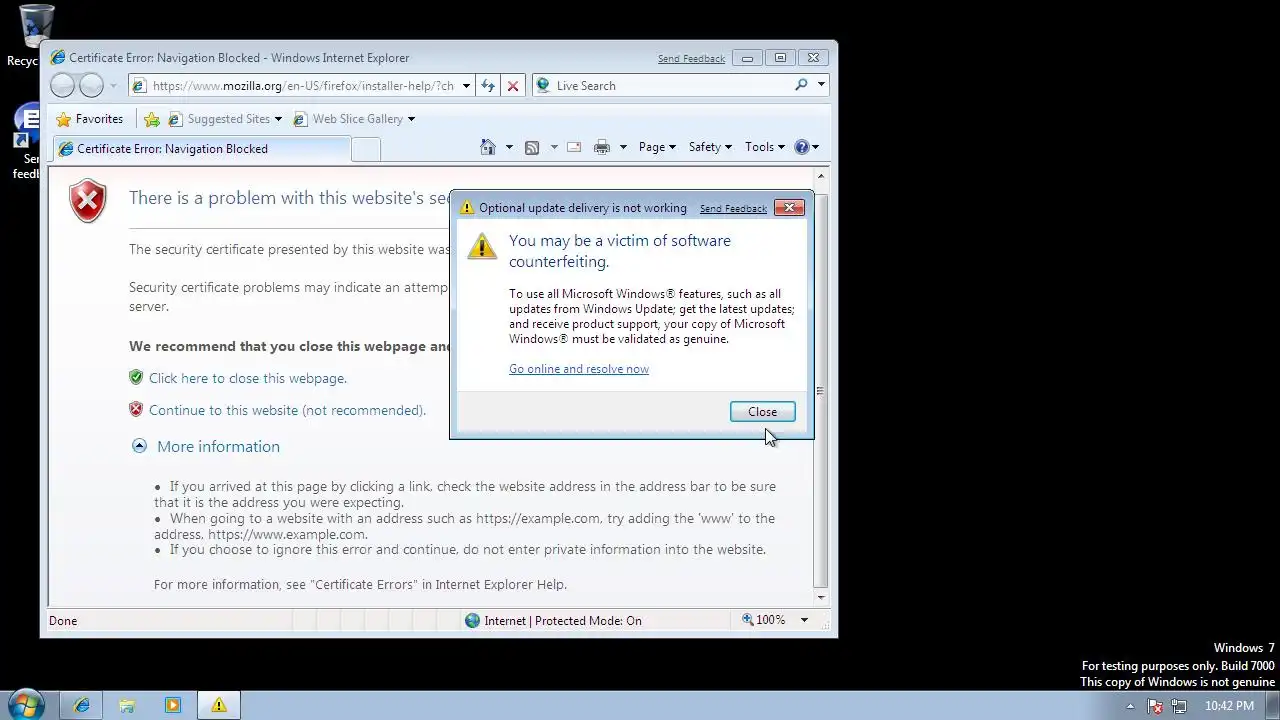Click the Action Center flag tray icon
Screen dimensions: 1280x720
tap(1155, 706)
